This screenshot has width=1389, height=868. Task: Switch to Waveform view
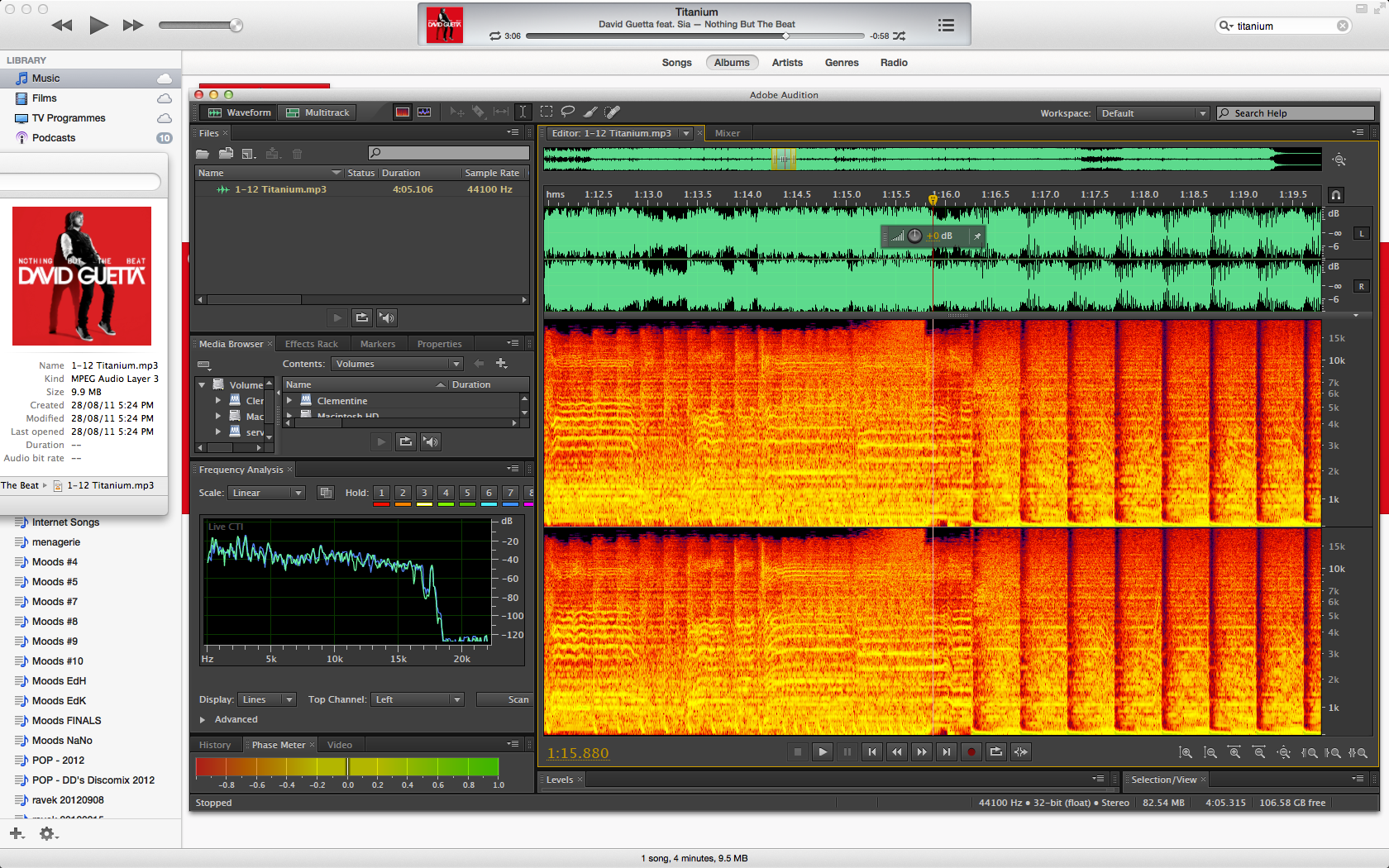[240, 112]
